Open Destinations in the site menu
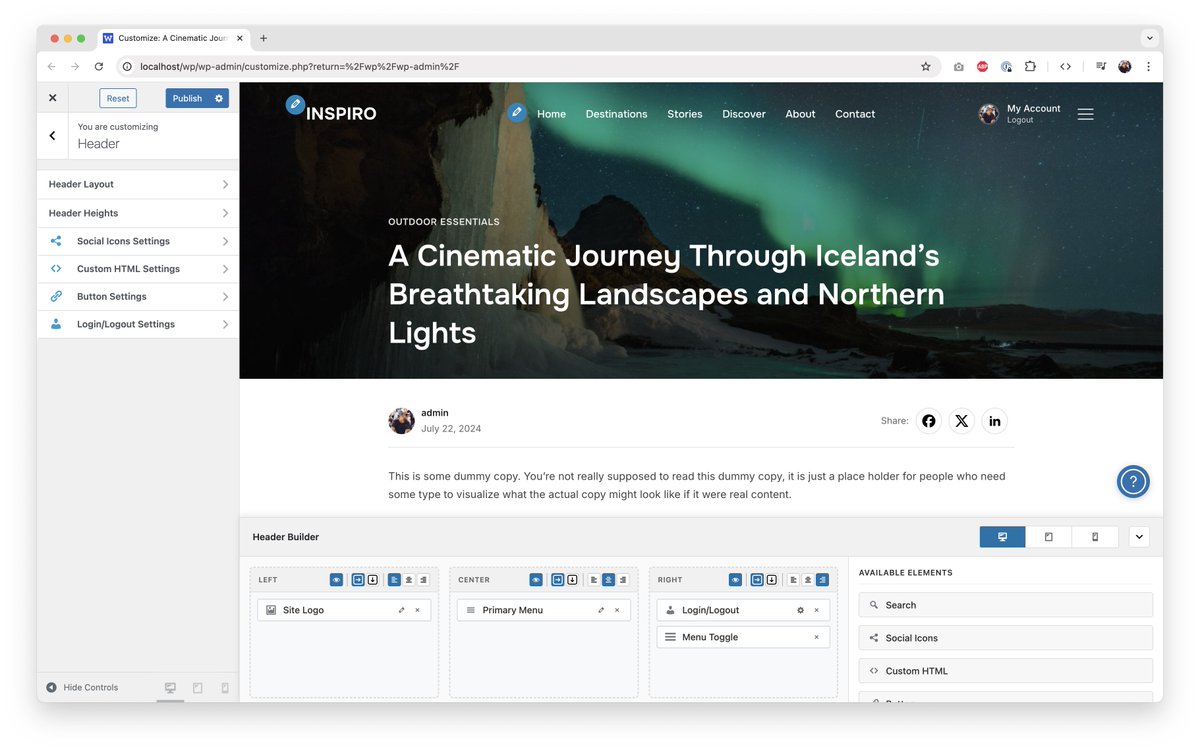The height and width of the screenshot is (751, 1200). click(616, 114)
